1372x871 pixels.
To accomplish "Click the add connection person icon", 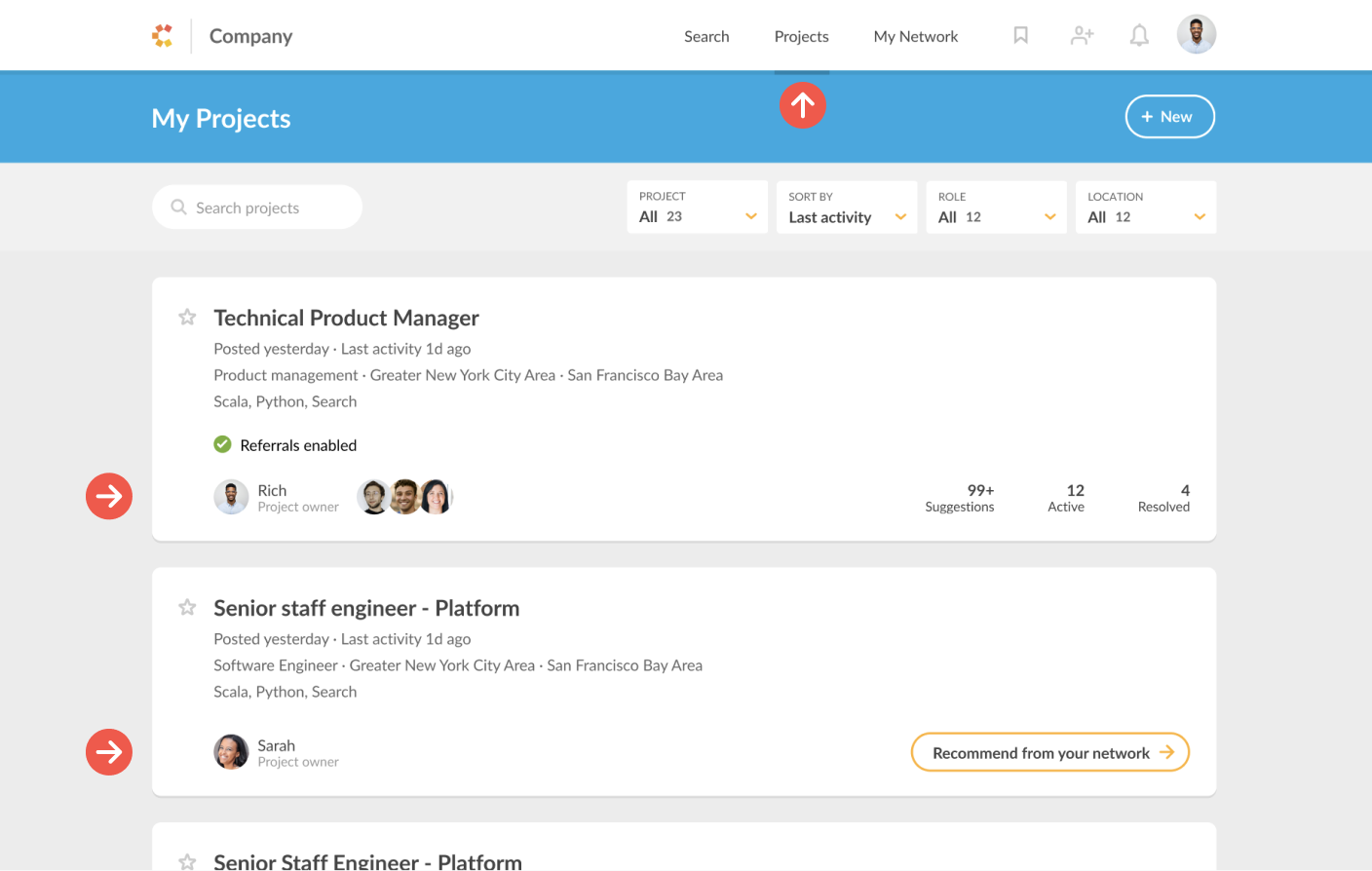I will (x=1082, y=36).
